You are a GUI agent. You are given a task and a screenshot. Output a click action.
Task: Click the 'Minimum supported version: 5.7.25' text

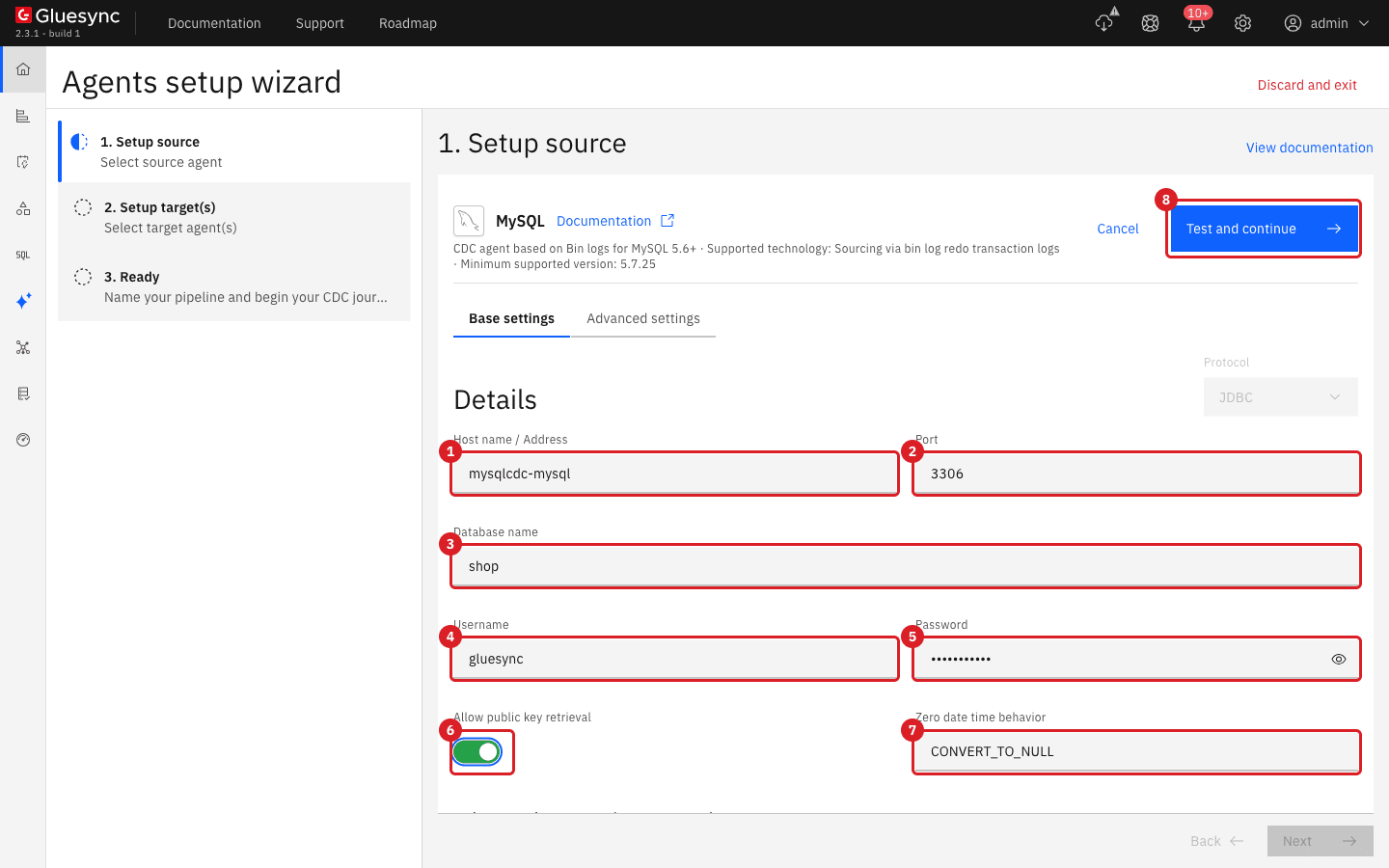[x=558, y=264]
